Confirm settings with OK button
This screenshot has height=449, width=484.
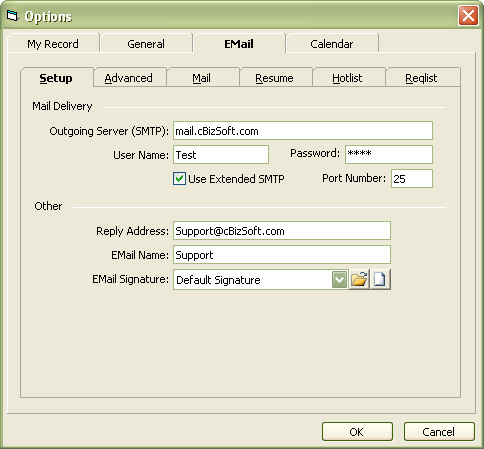pyautogui.click(x=357, y=432)
